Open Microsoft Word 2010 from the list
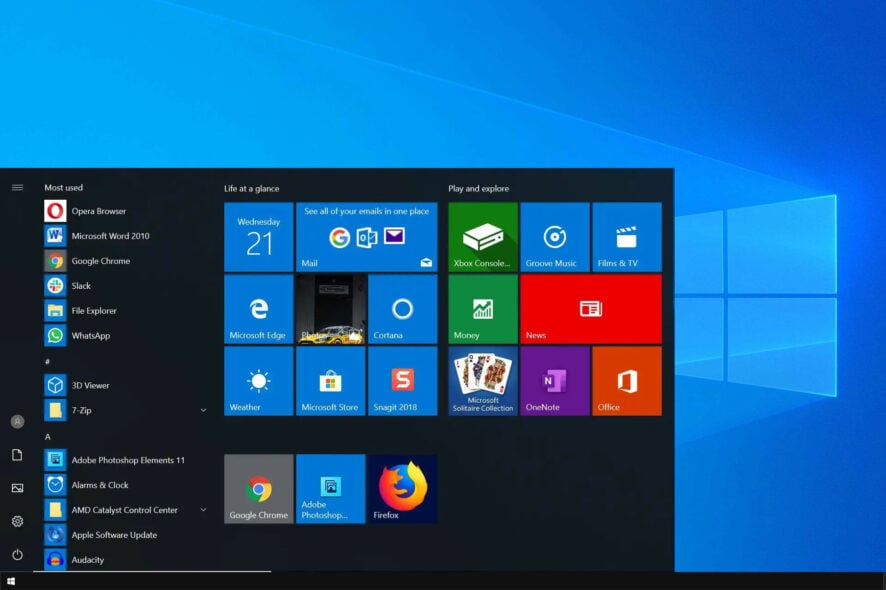This screenshot has width=886, height=590. (125, 236)
